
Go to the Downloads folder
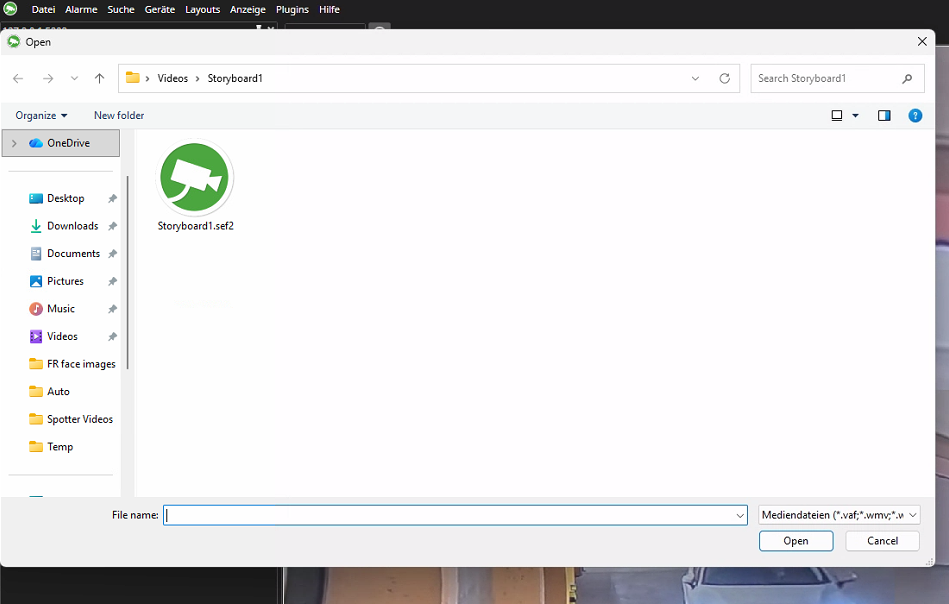[x=73, y=226]
